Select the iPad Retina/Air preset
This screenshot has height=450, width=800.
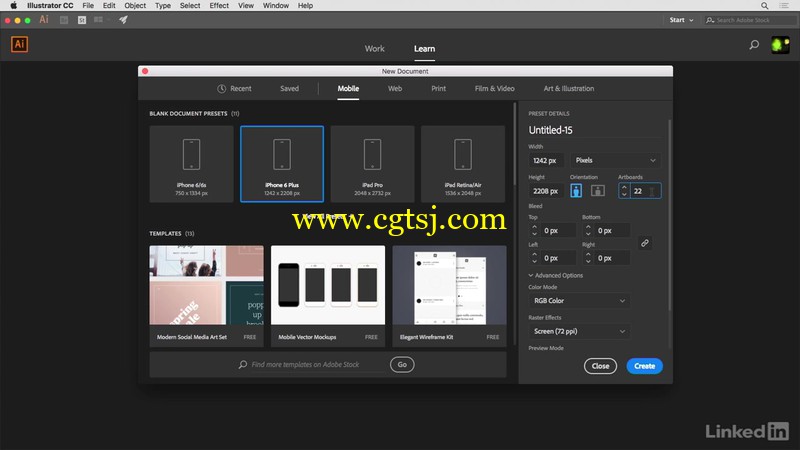point(463,164)
